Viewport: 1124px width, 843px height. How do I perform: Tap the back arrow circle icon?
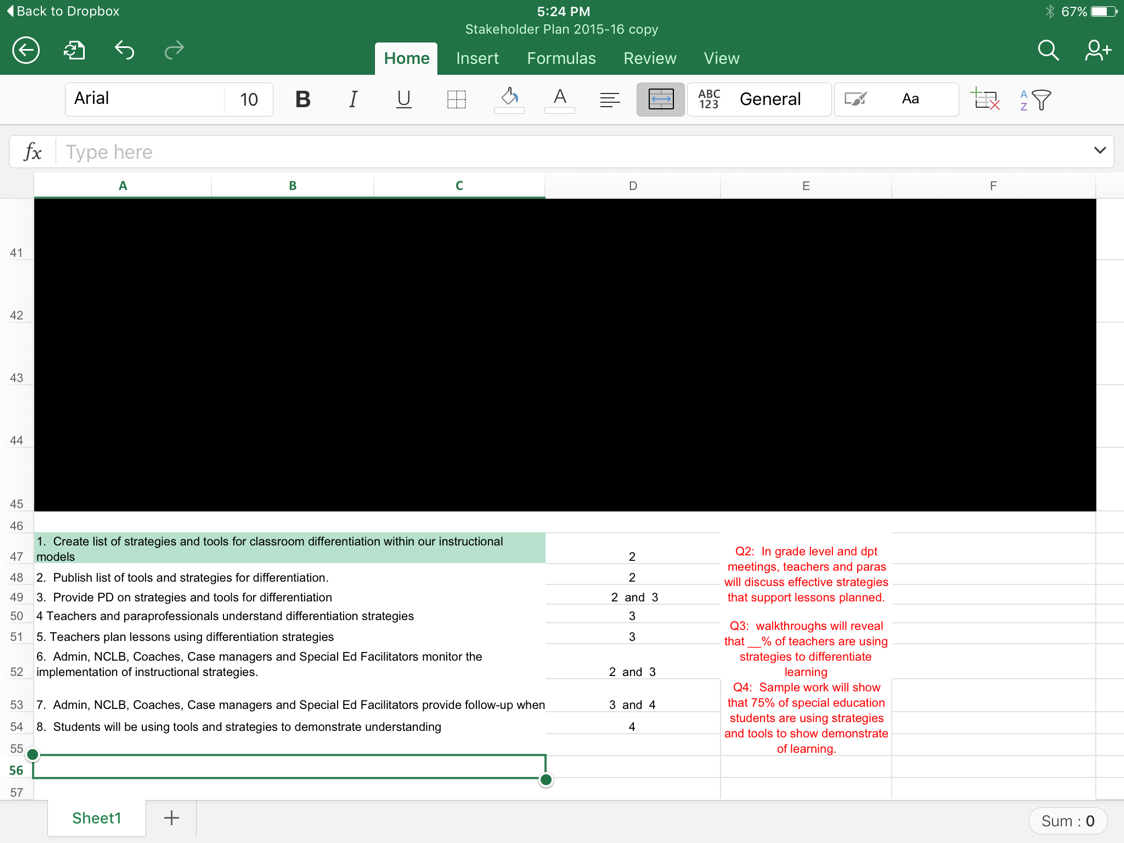point(26,50)
